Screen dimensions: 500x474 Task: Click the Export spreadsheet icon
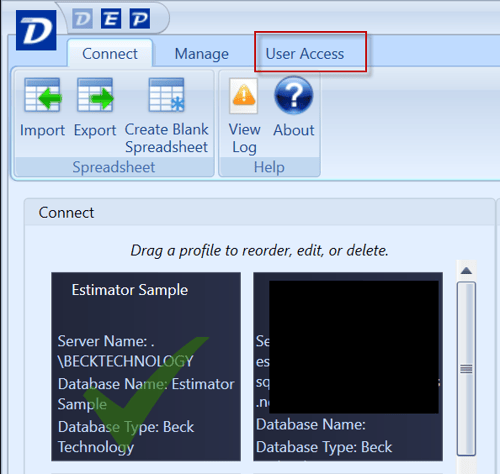95,95
